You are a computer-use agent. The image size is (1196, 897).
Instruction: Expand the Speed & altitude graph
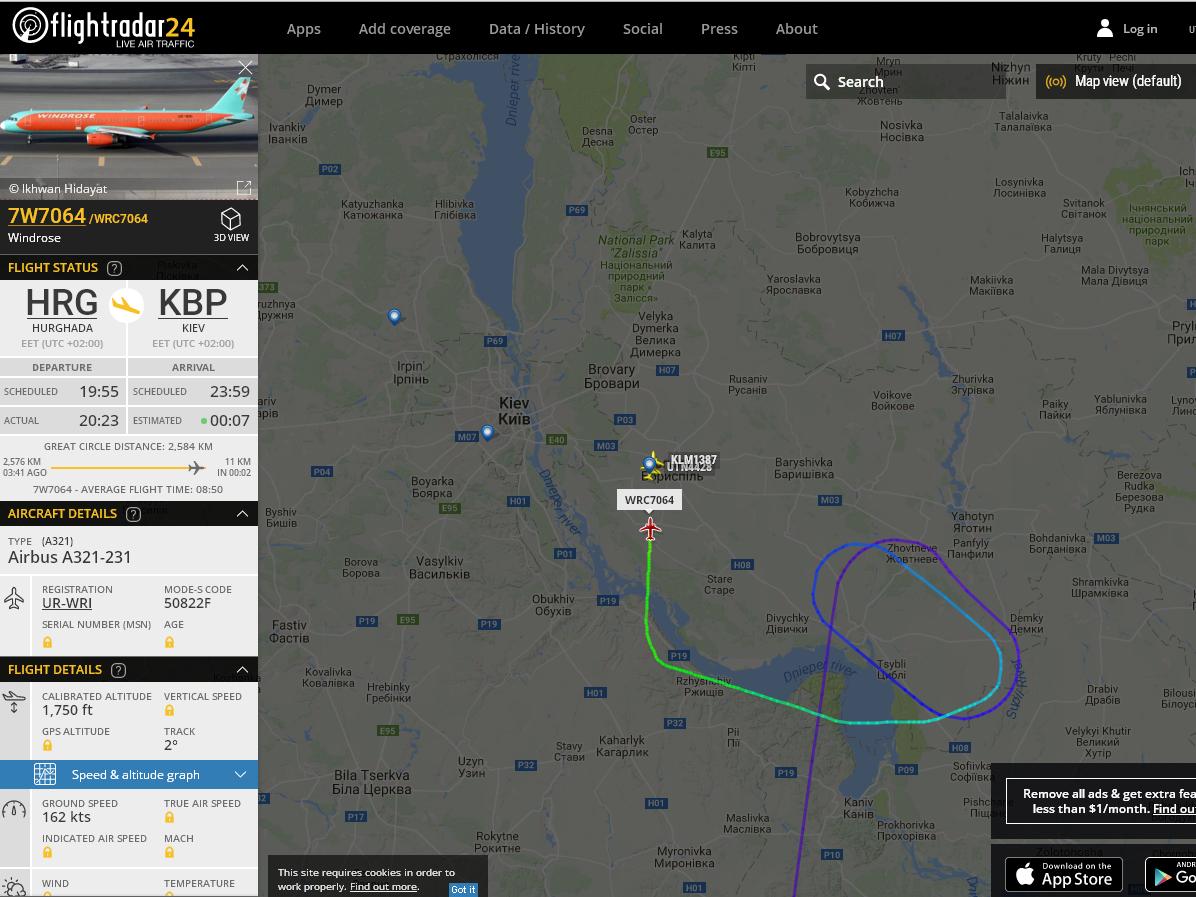click(x=129, y=774)
